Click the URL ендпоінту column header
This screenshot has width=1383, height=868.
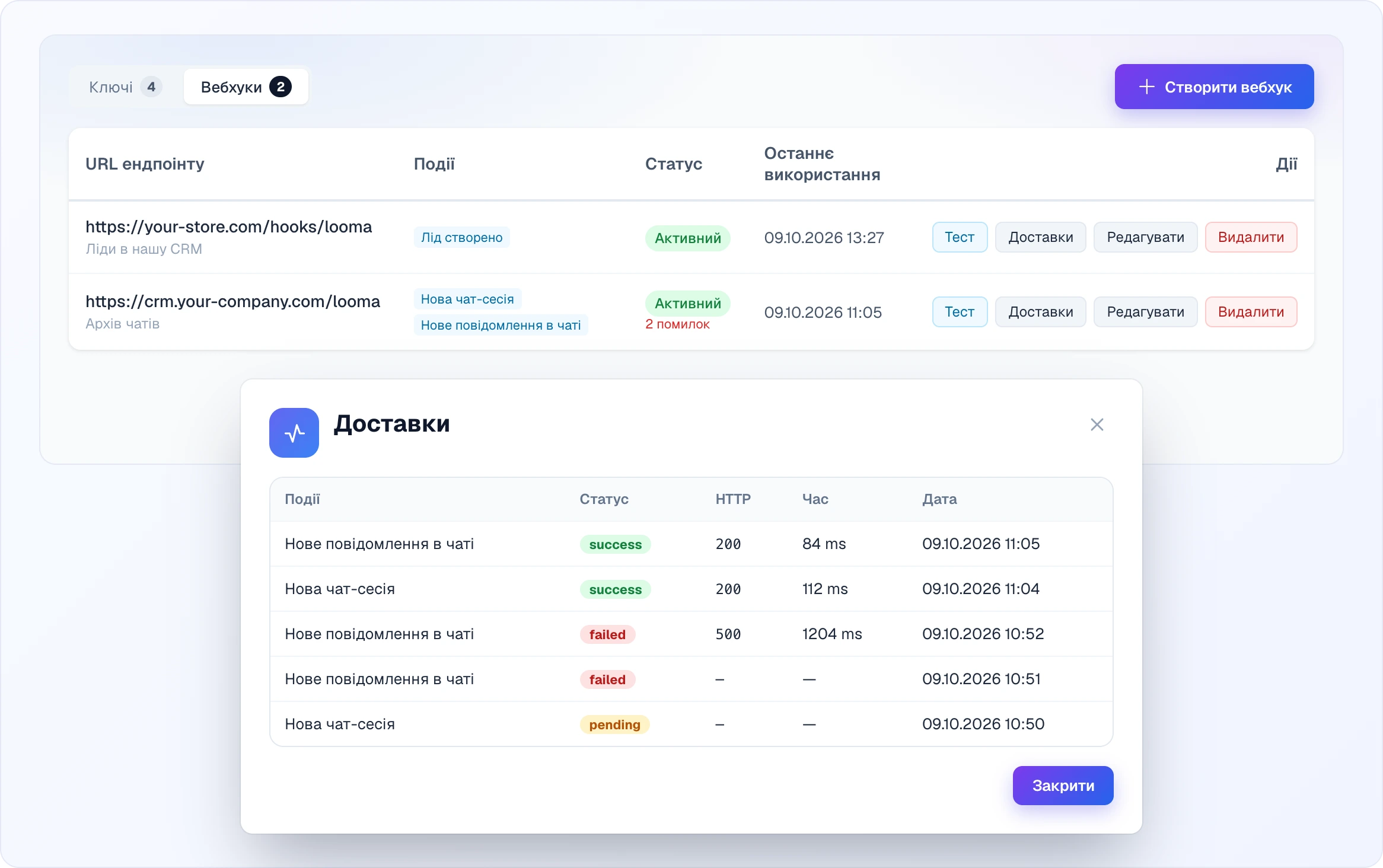[x=145, y=164]
